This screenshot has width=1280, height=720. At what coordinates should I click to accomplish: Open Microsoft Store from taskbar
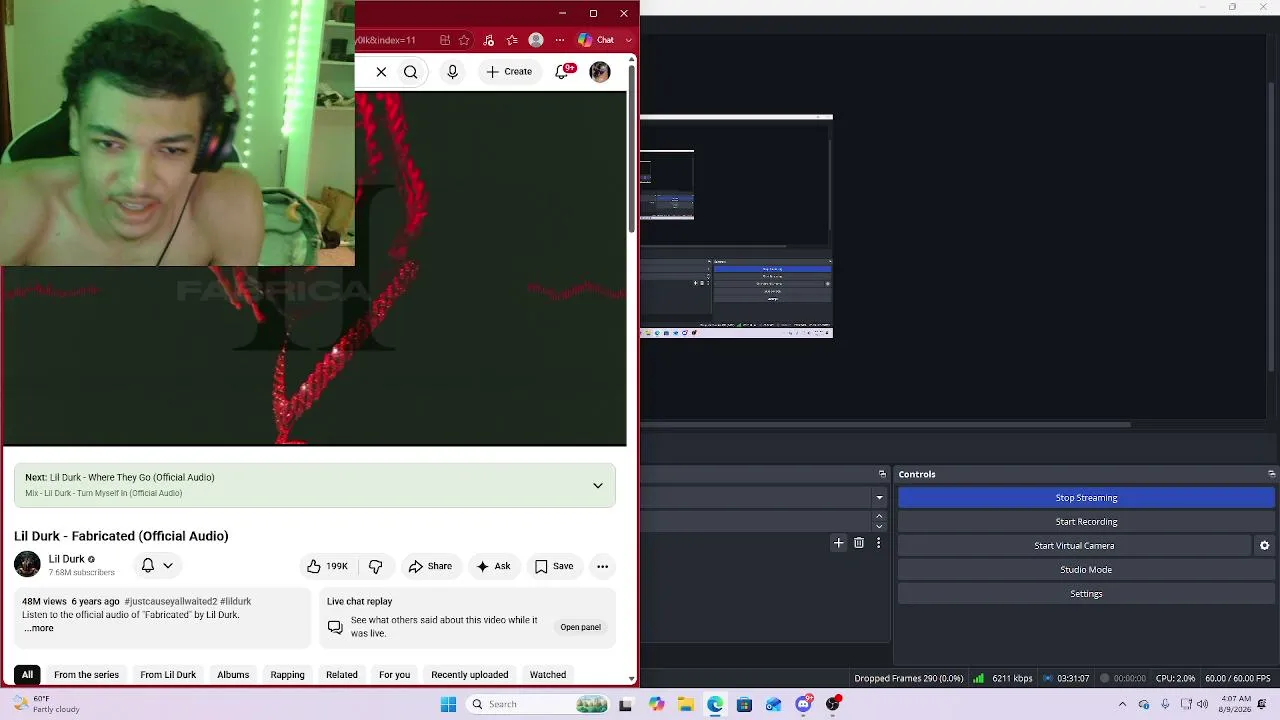(x=744, y=704)
